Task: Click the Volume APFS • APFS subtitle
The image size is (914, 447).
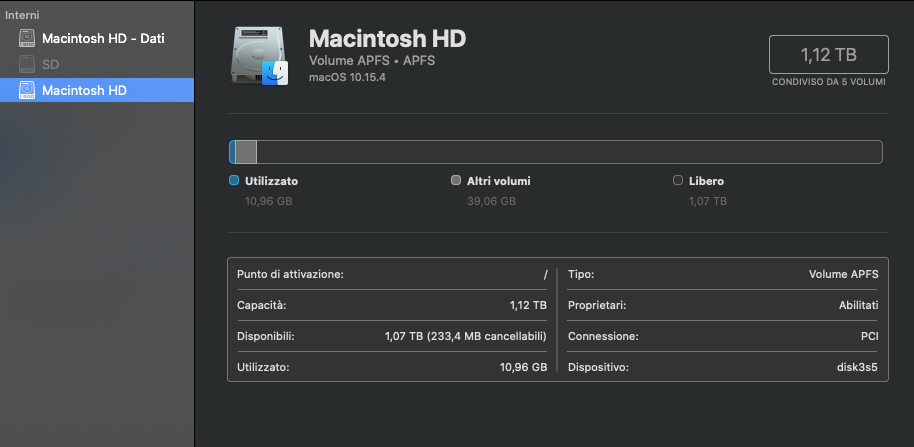Action: tap(372, 61)
